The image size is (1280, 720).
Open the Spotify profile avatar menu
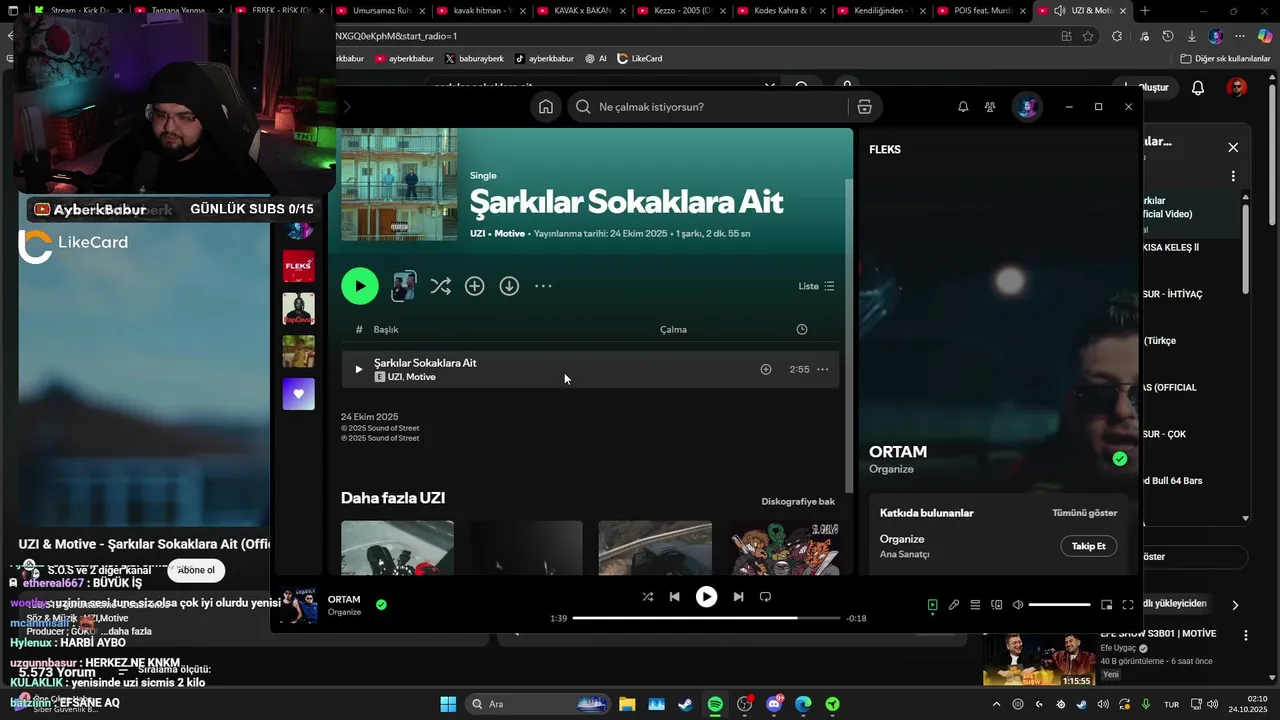(x=1027, y=107)
